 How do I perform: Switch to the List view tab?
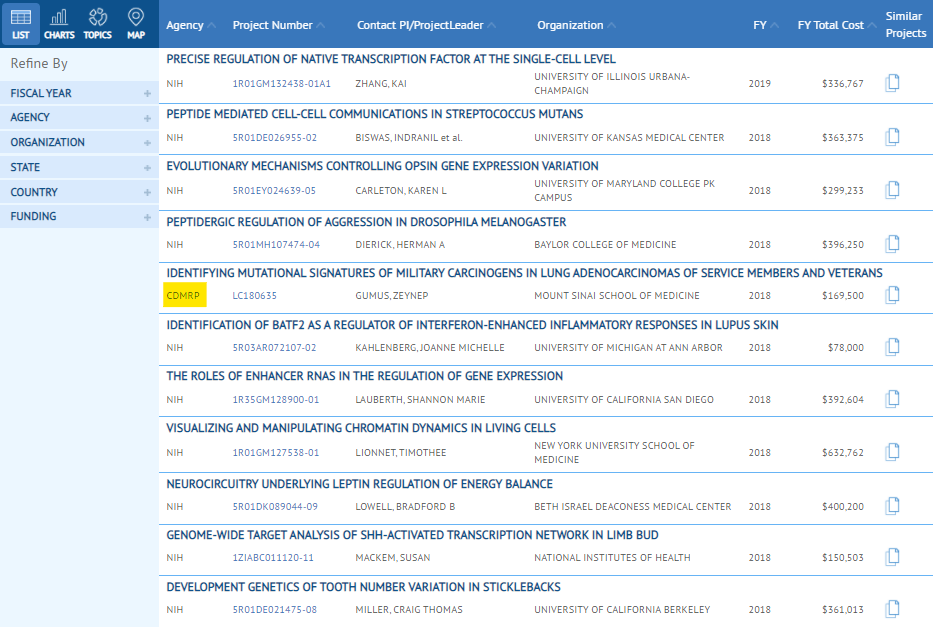[21, 24]
